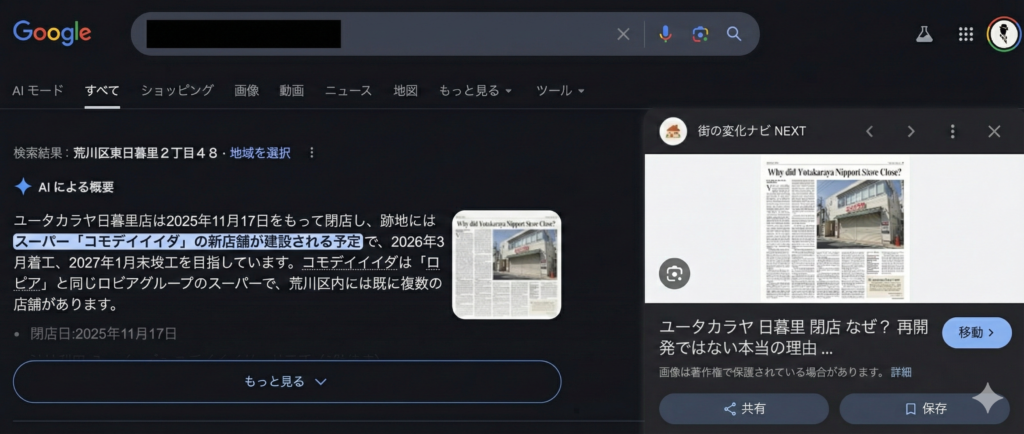This screenshot has width=1024, height=434.
Task: Open the ユータカラヤ 日暮里 閉店 なぜ？ title
Action: 793,337
